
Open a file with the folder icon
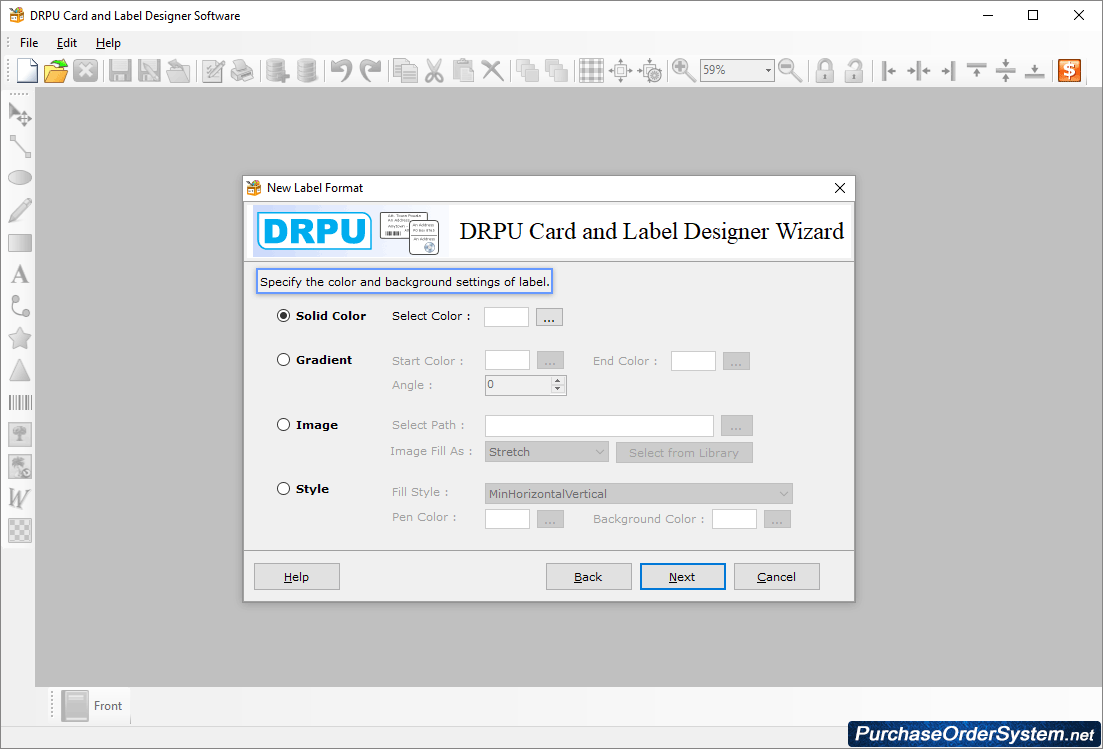point(56,70)
